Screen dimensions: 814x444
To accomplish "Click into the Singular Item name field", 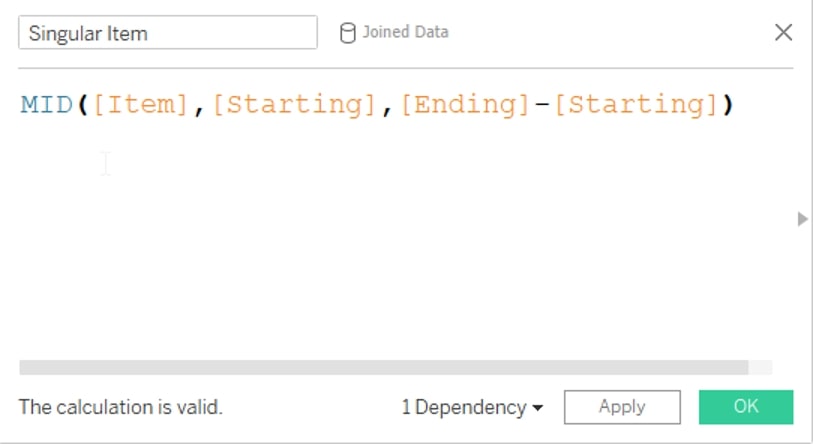I will tap(168, 33).
